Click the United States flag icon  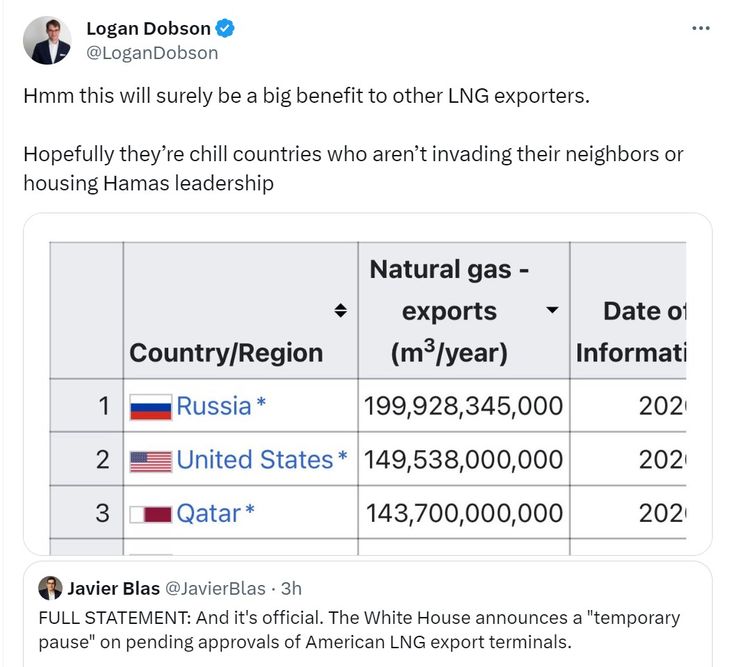tap(150, 461)
